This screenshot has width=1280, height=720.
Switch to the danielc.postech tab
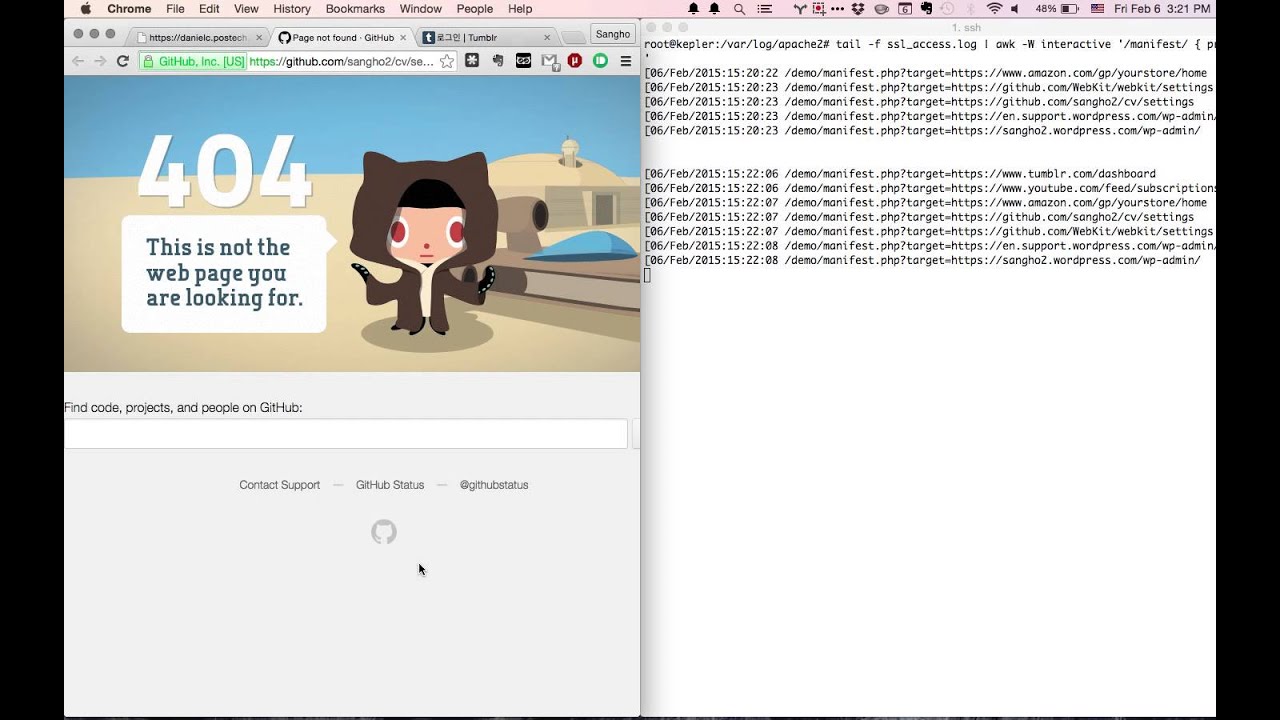point(198,37)
